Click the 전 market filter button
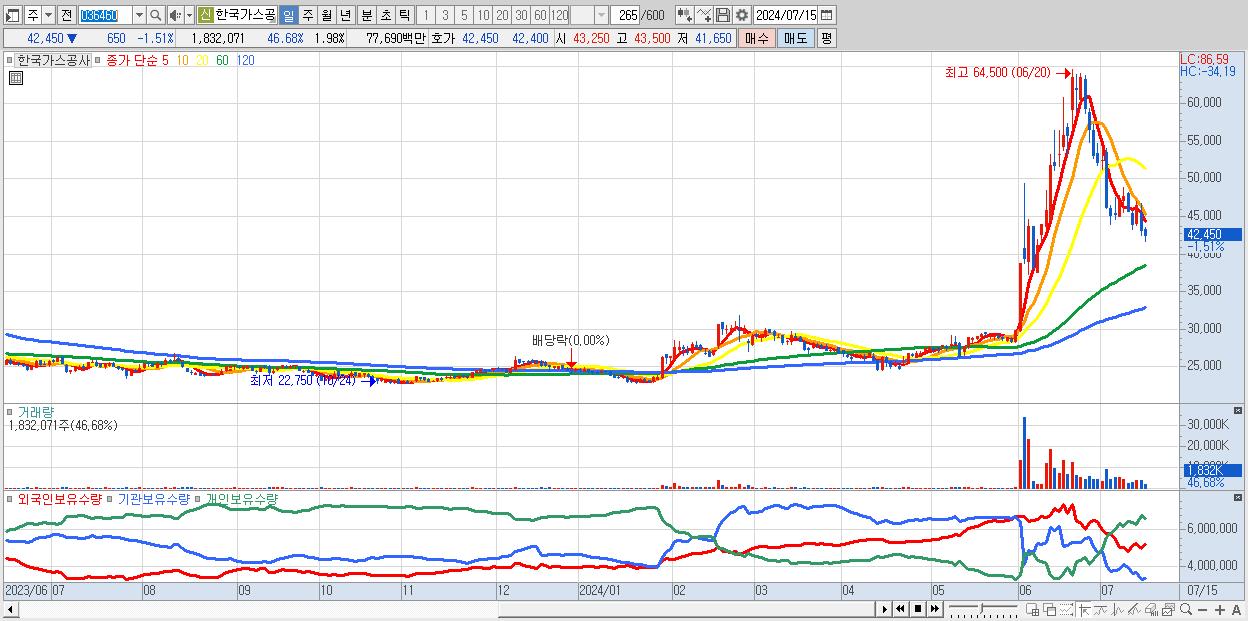The height and width of the screenshot is (621, 1248). coord(67,15)
